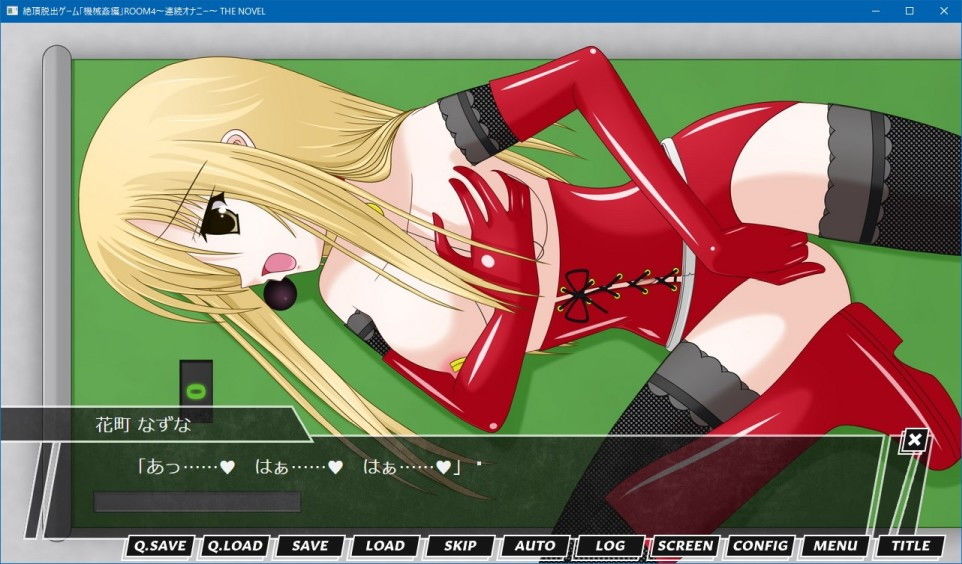Maximize the game window

coord(910,10)
